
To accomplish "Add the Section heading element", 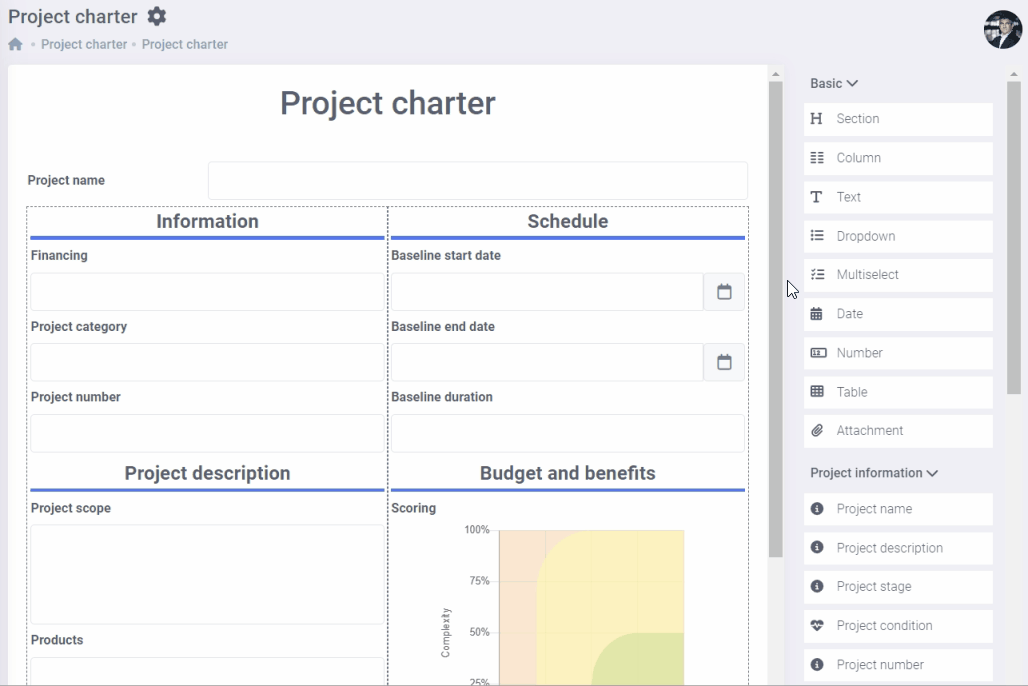I will point(857,119).
